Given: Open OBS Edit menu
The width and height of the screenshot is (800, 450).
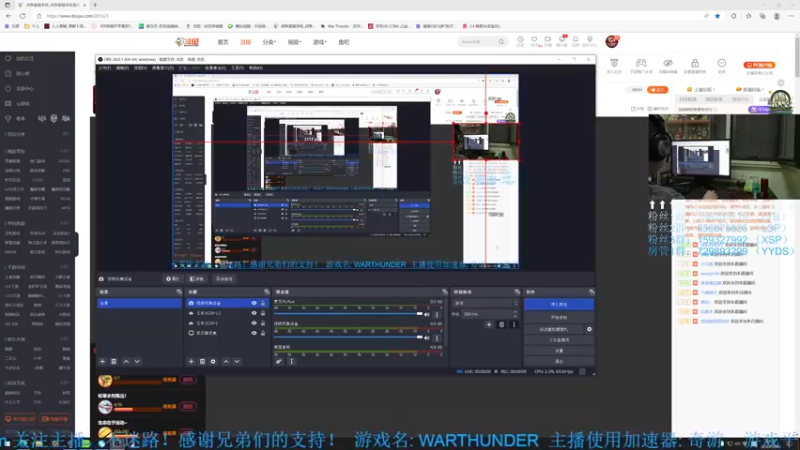Looking at the screenshot, I should click(x=122, y=68).
